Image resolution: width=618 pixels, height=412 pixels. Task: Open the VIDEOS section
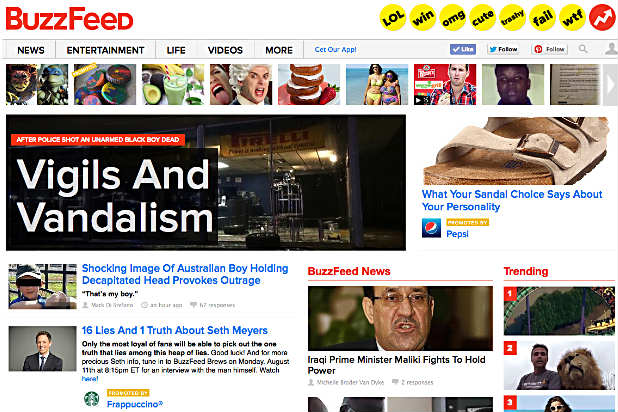pos(225,50)
